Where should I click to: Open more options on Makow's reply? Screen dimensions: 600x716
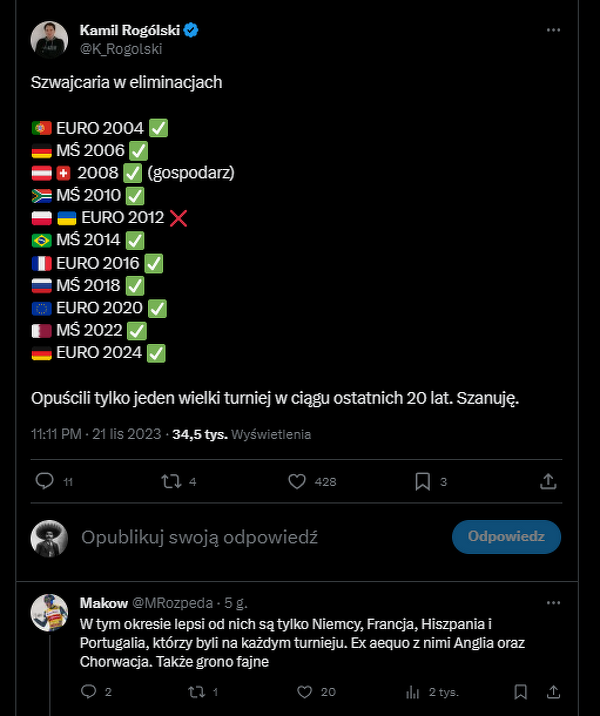[x=553, y=603]
